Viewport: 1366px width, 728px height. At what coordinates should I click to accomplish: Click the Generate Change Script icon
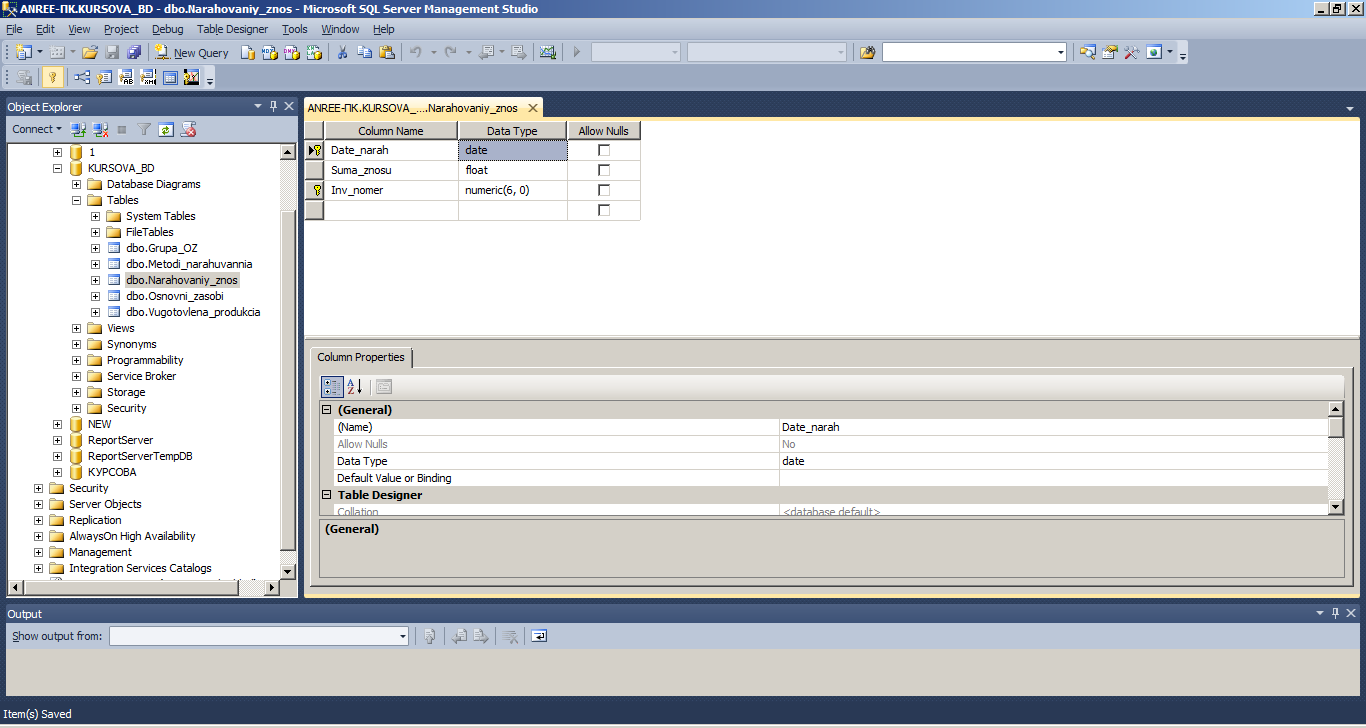pos(24,77)
